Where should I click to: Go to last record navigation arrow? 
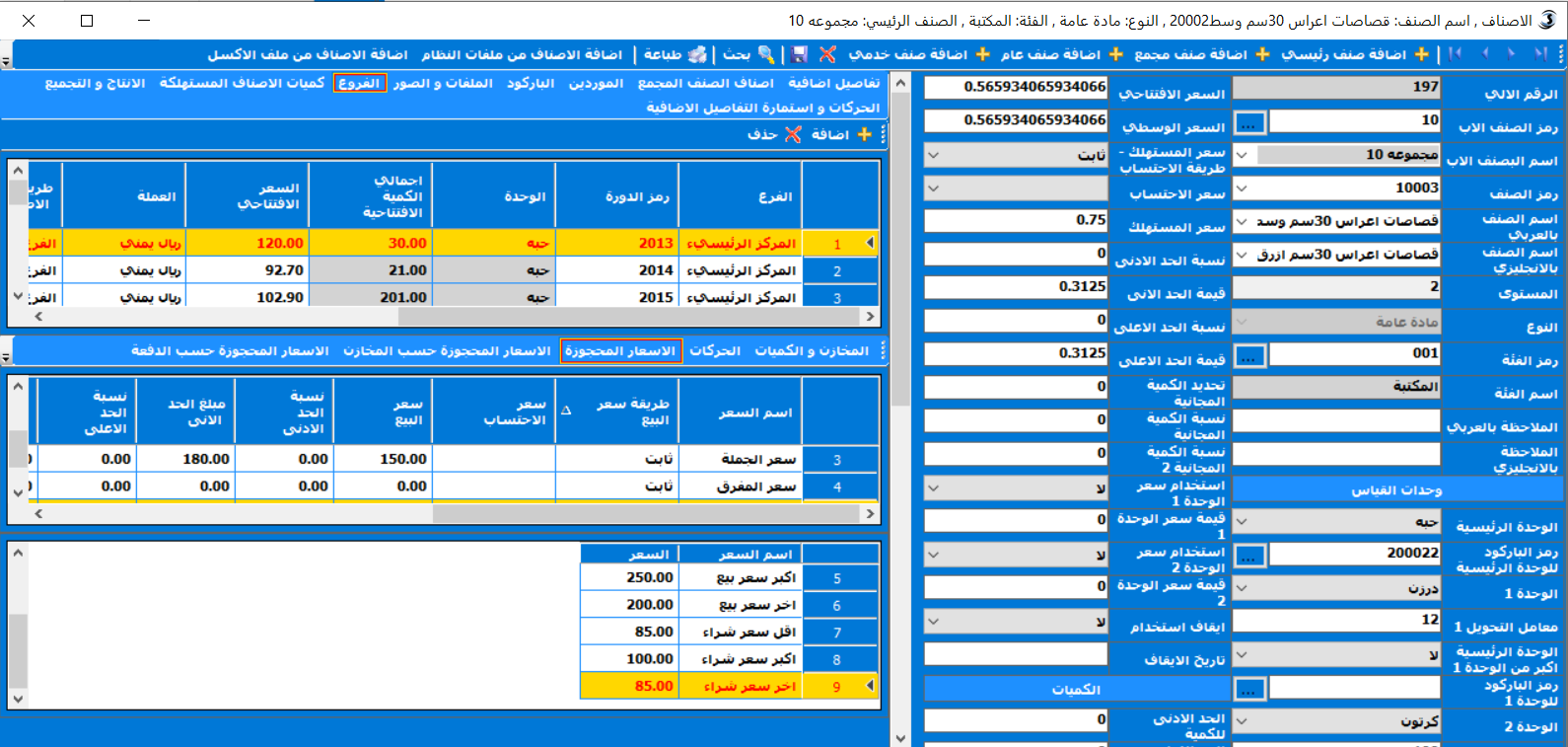pos(1456,53)
